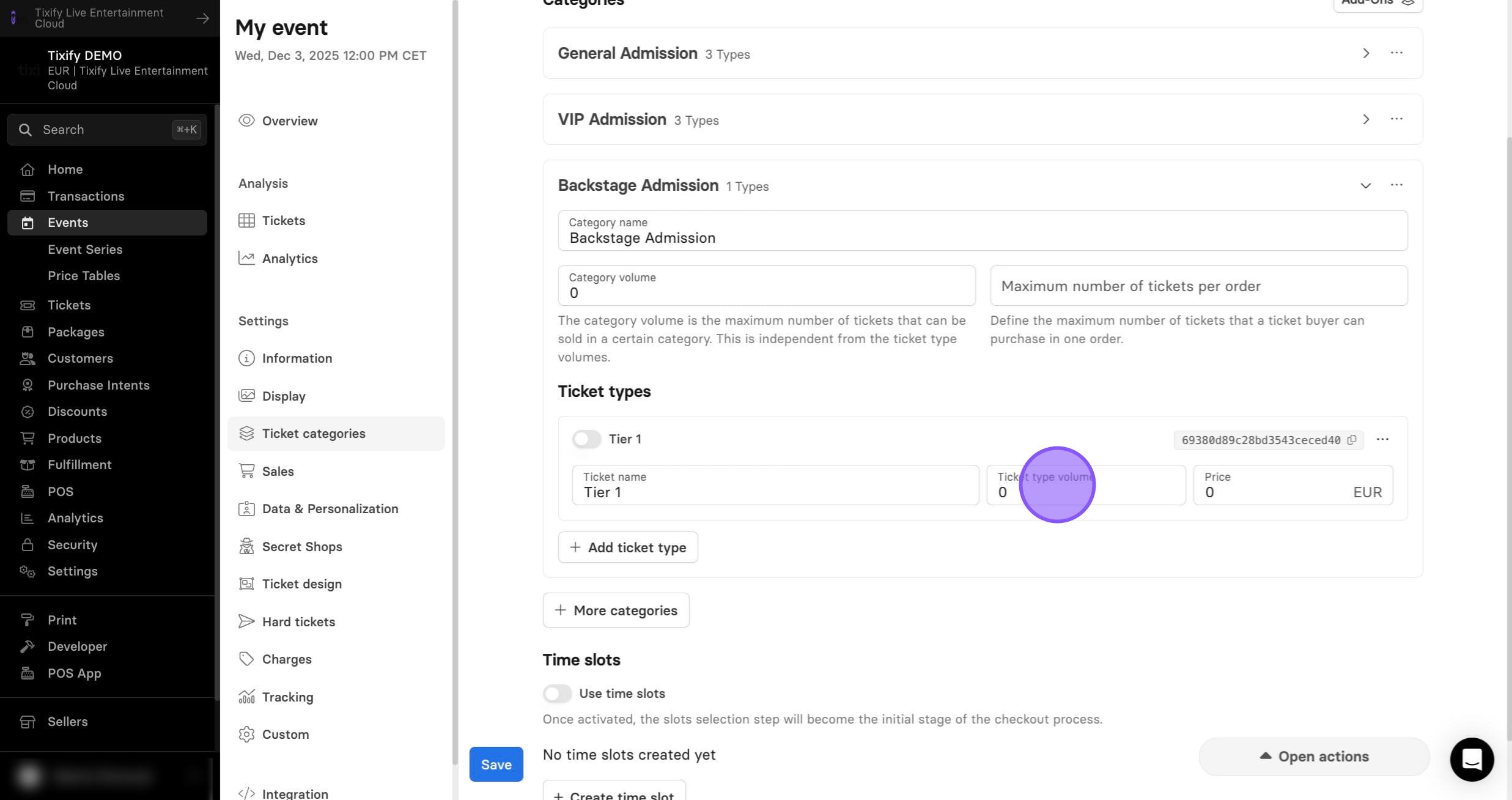Turn on Use time slots switch
The height and width of the screenshot is (800, 1512).
click(x=557, y=694)
